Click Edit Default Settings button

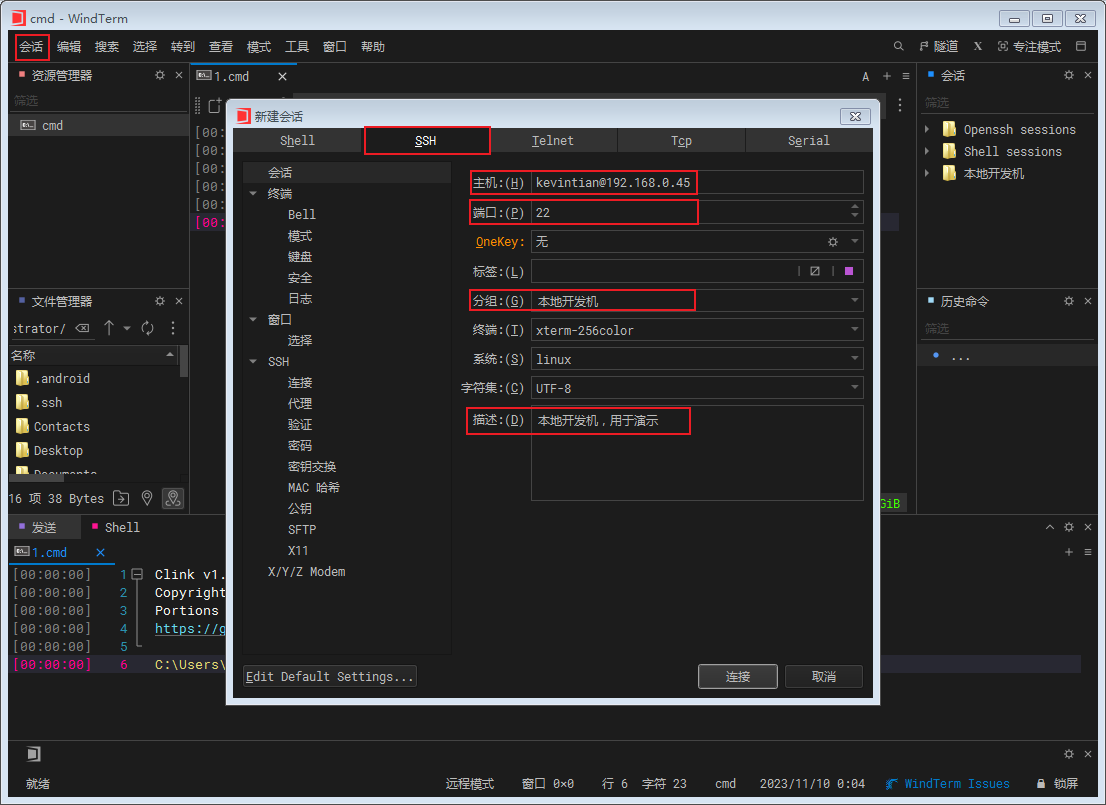(330, 677)
